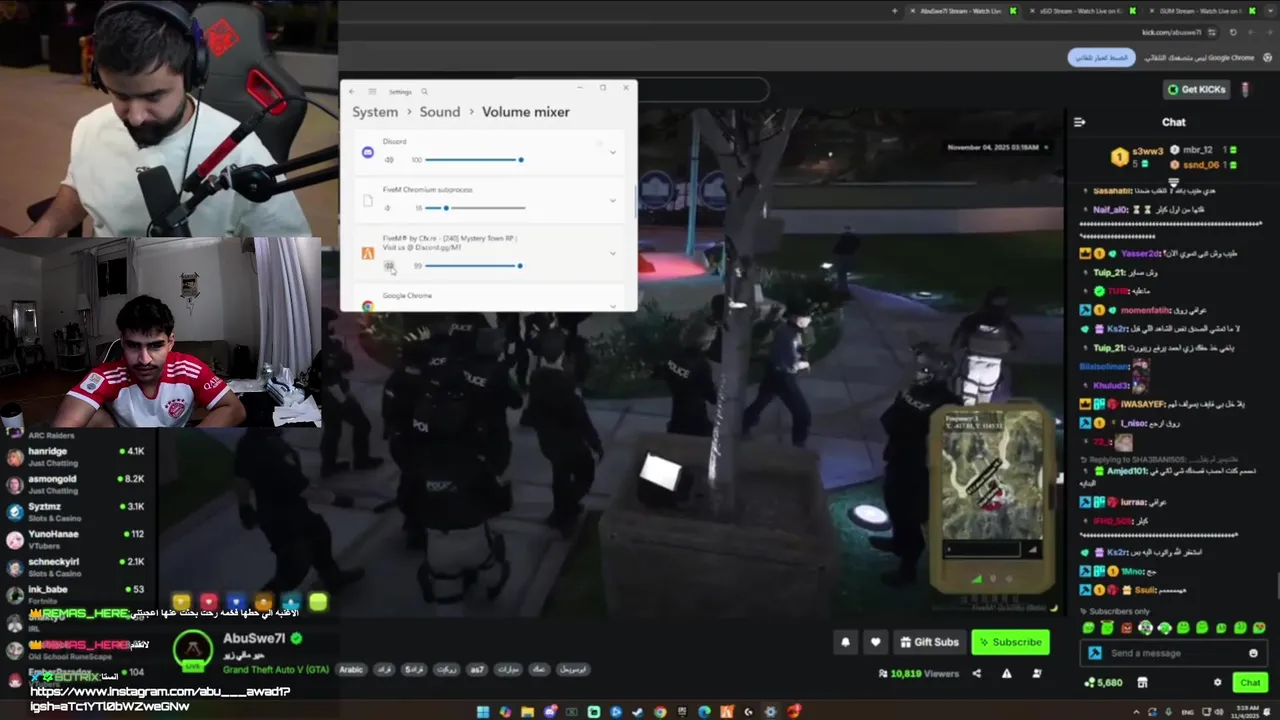This screenshot has width=1280, height=720.
Task: Expand the Discord mixer options
Action: pos(613,152)
